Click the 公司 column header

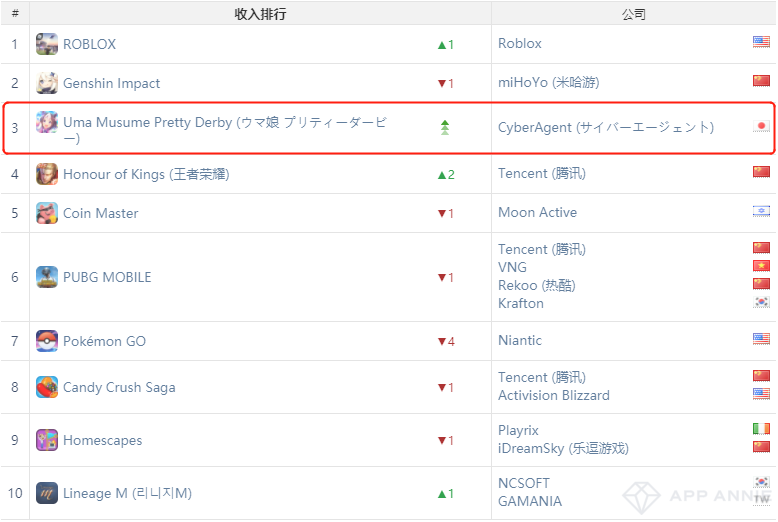(633, 14)
